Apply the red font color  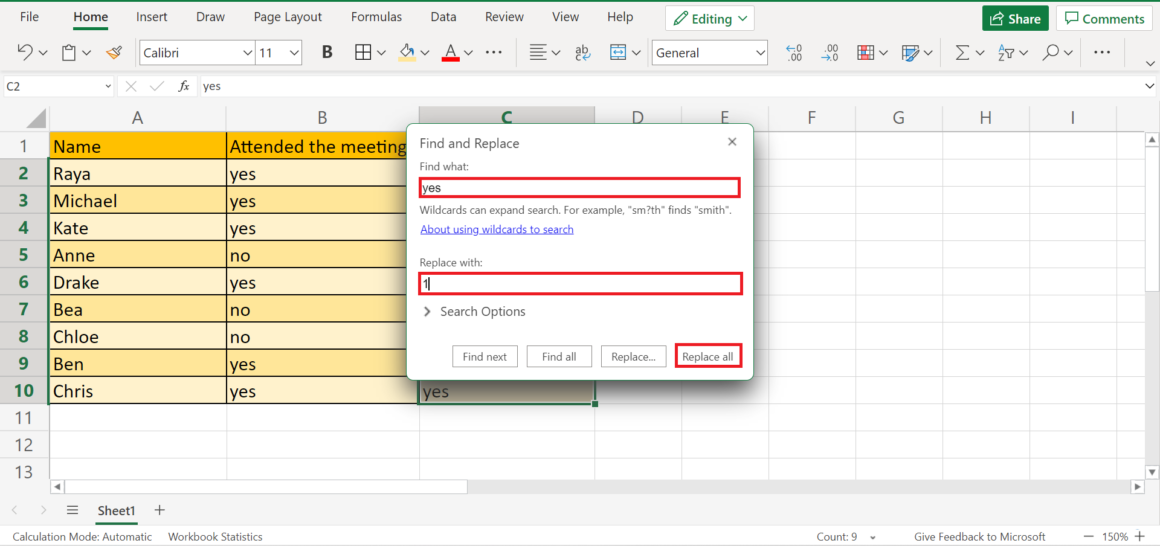(x=451, y=53)
